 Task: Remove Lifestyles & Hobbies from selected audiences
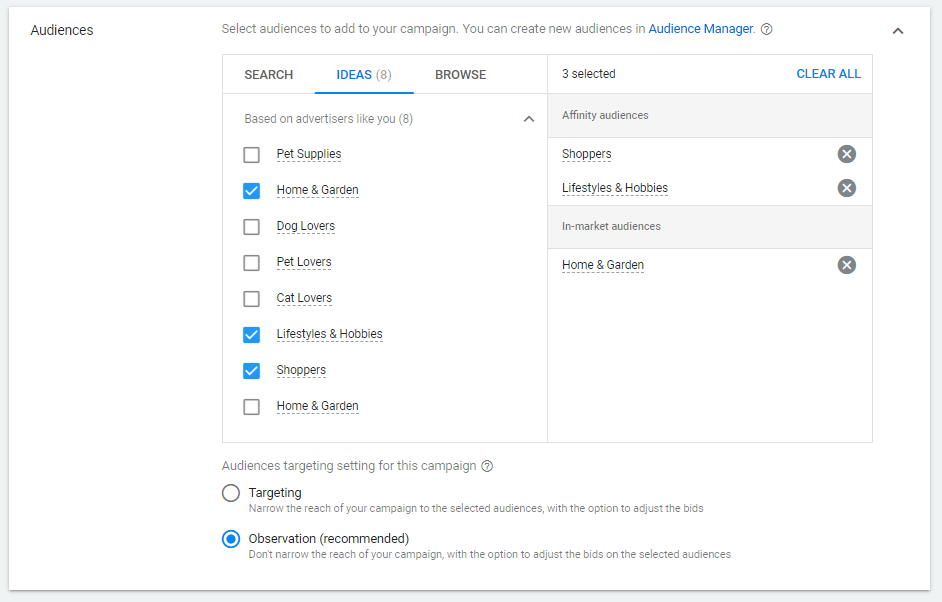847,188
